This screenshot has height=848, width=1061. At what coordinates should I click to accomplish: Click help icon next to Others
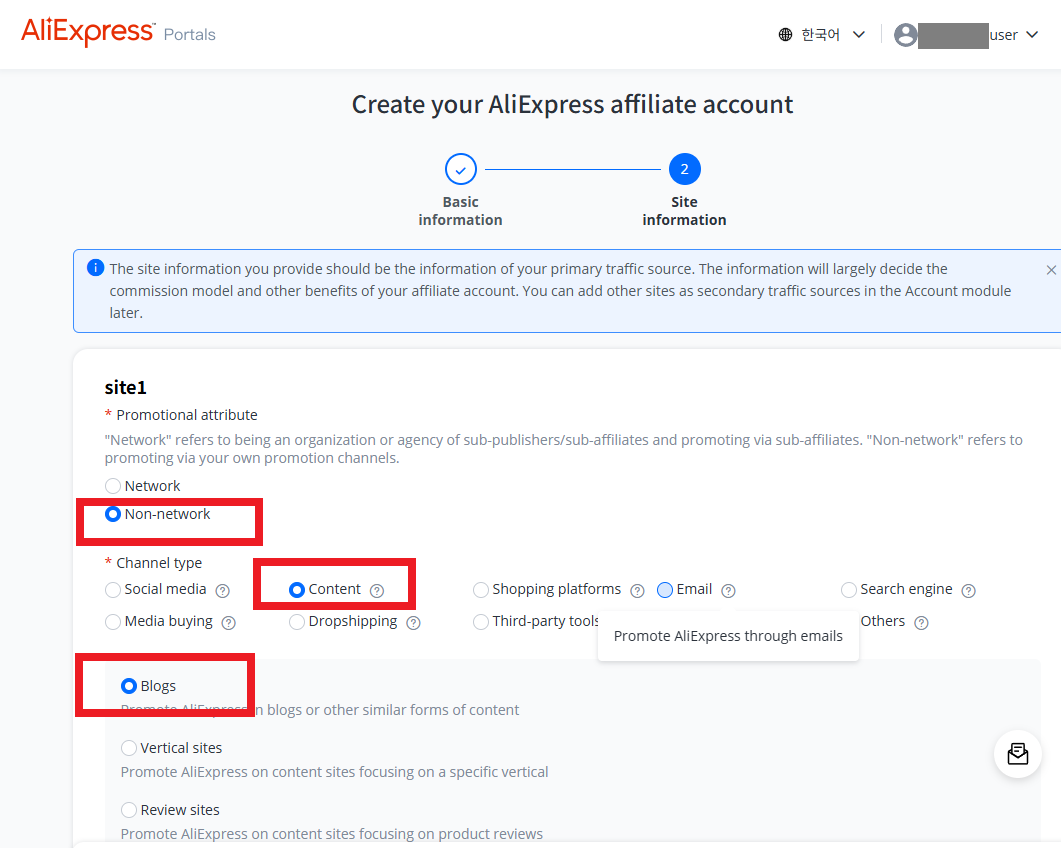(921, 623)
